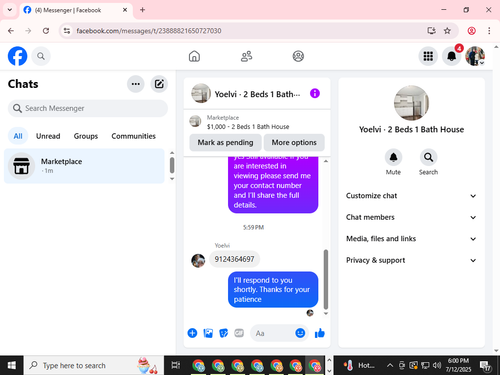Click message '9124364697'
Screen dimensions: 500x375
pyautogui.click(x=234, y=259)
